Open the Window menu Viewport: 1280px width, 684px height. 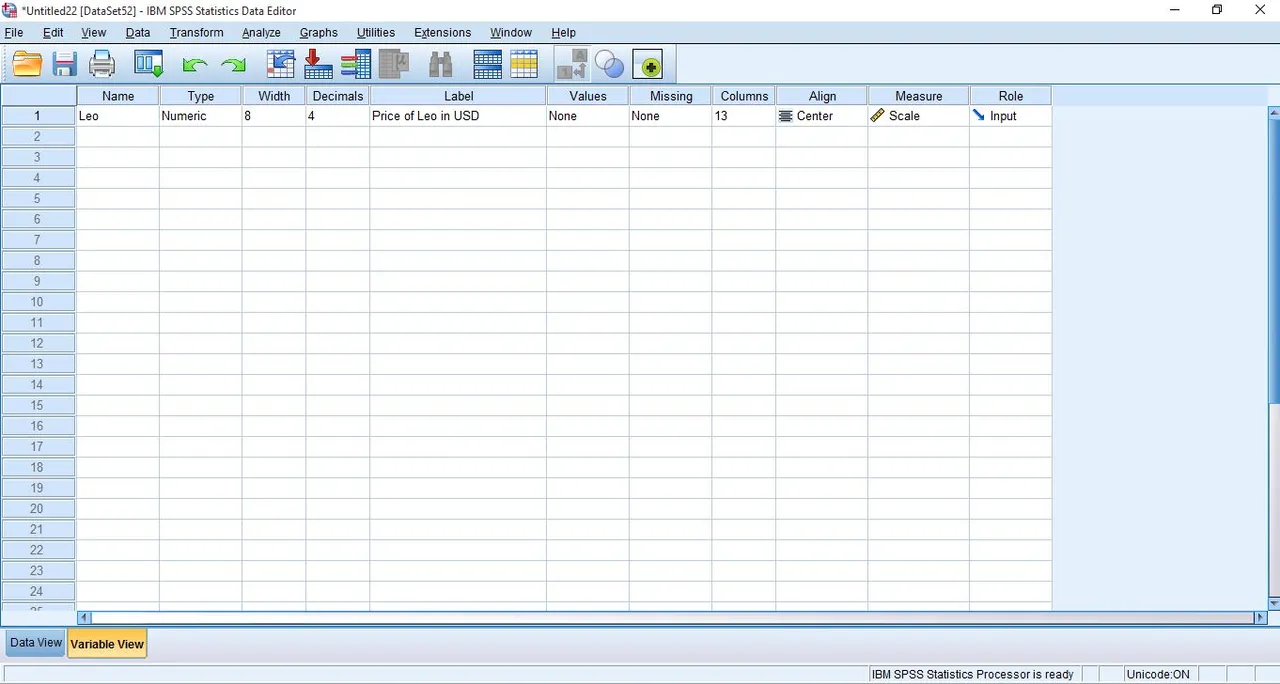(511, 32)
